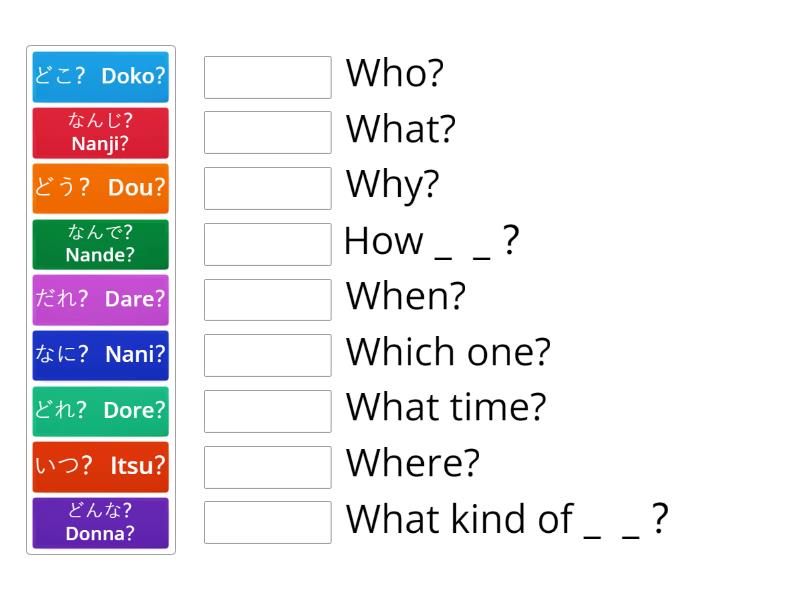This screenshot has width=800, height=600.
Task: Choose the slot for What kind of _ _ ?
Action: [x=267, y=521]
